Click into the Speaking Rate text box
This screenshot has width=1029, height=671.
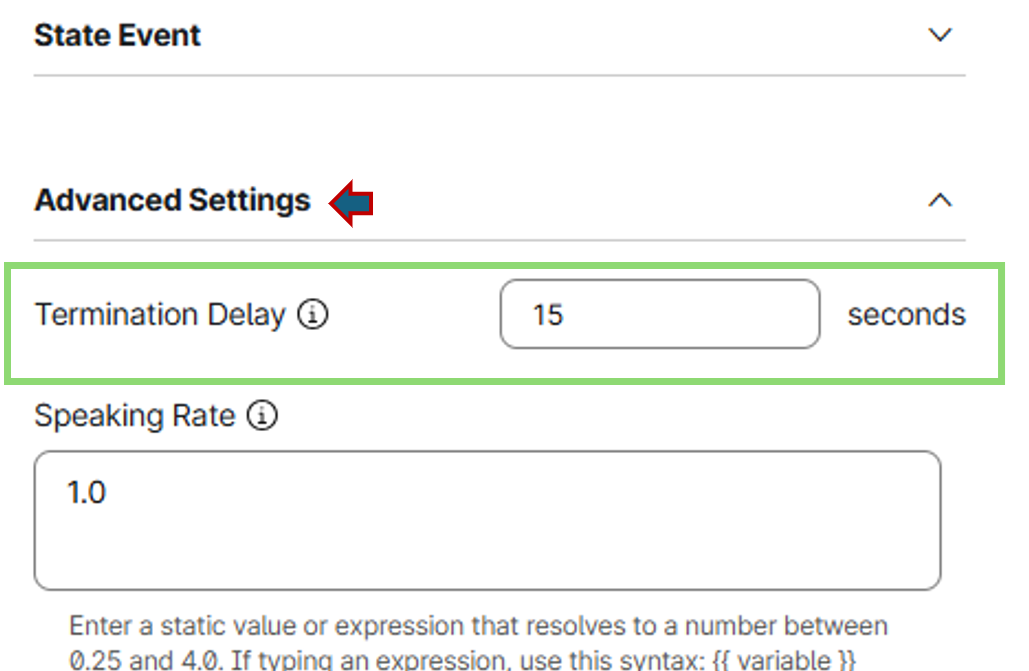coord(487,520)
